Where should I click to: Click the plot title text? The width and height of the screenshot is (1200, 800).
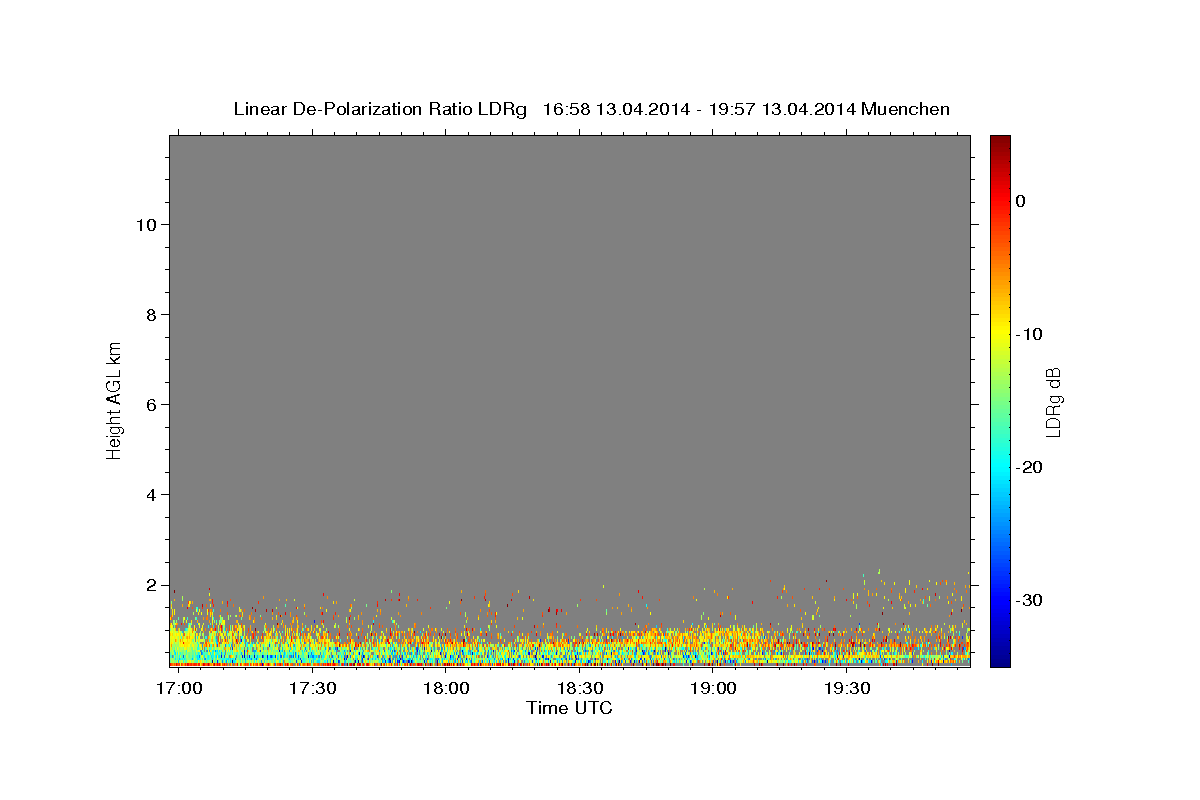click(591, 109)
